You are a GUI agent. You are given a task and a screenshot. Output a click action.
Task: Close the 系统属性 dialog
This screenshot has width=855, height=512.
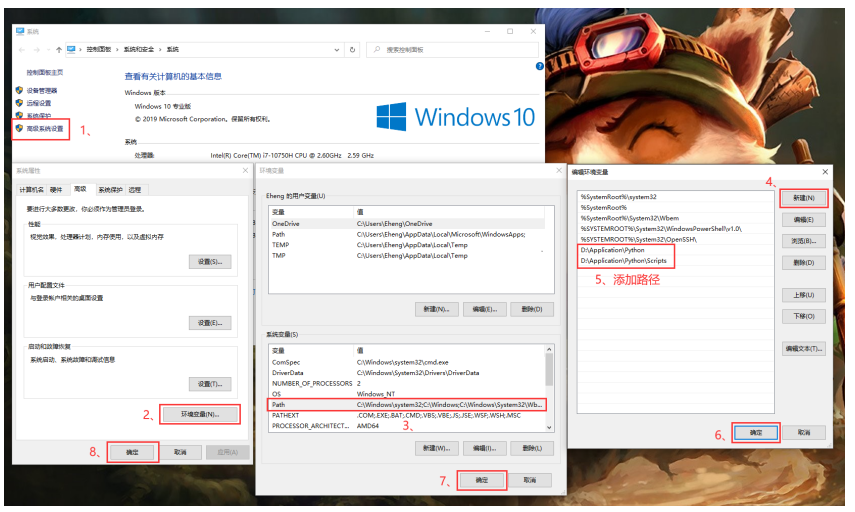point(245,171)
